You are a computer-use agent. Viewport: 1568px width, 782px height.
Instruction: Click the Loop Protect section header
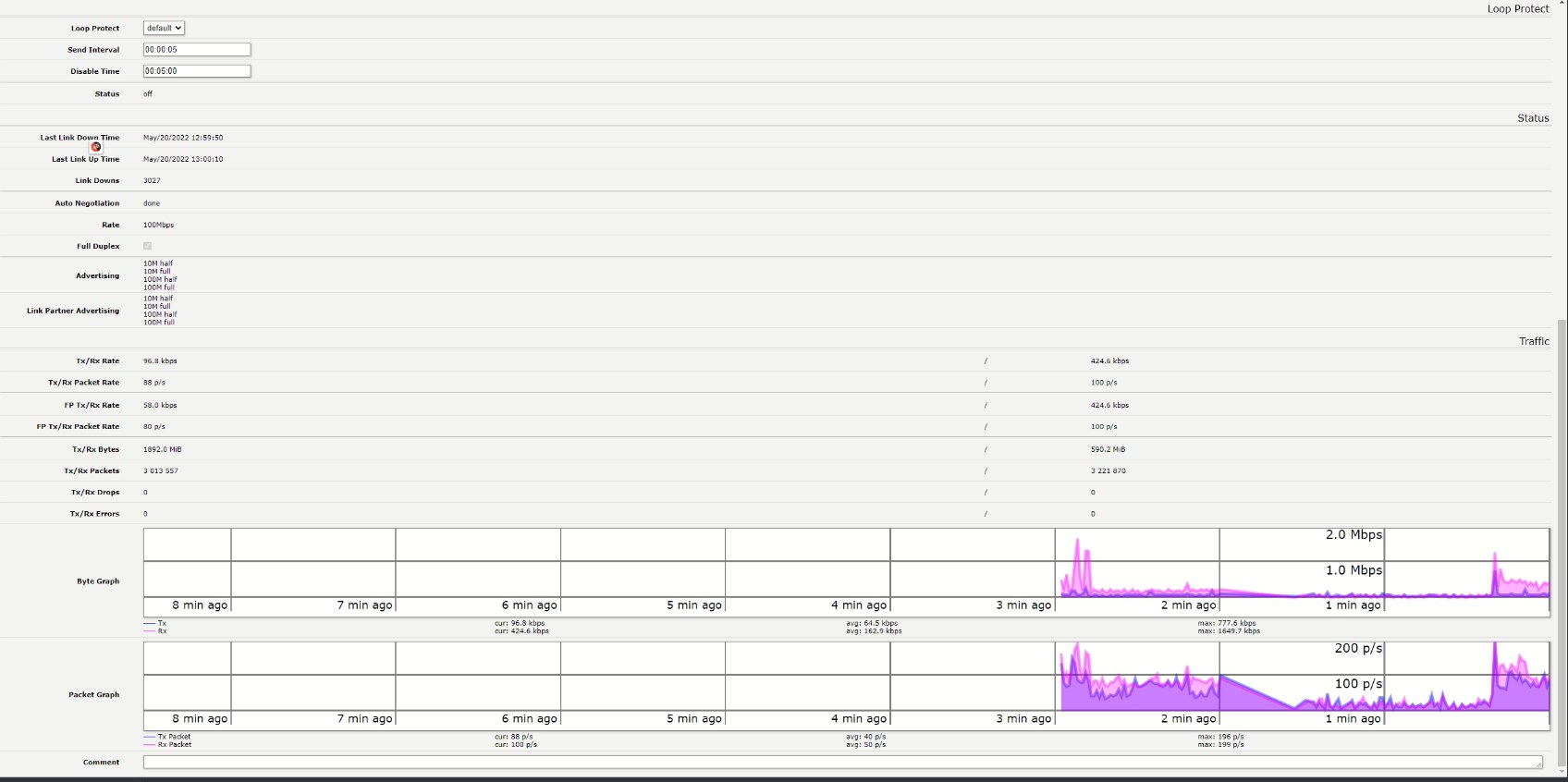point(1518,9)
